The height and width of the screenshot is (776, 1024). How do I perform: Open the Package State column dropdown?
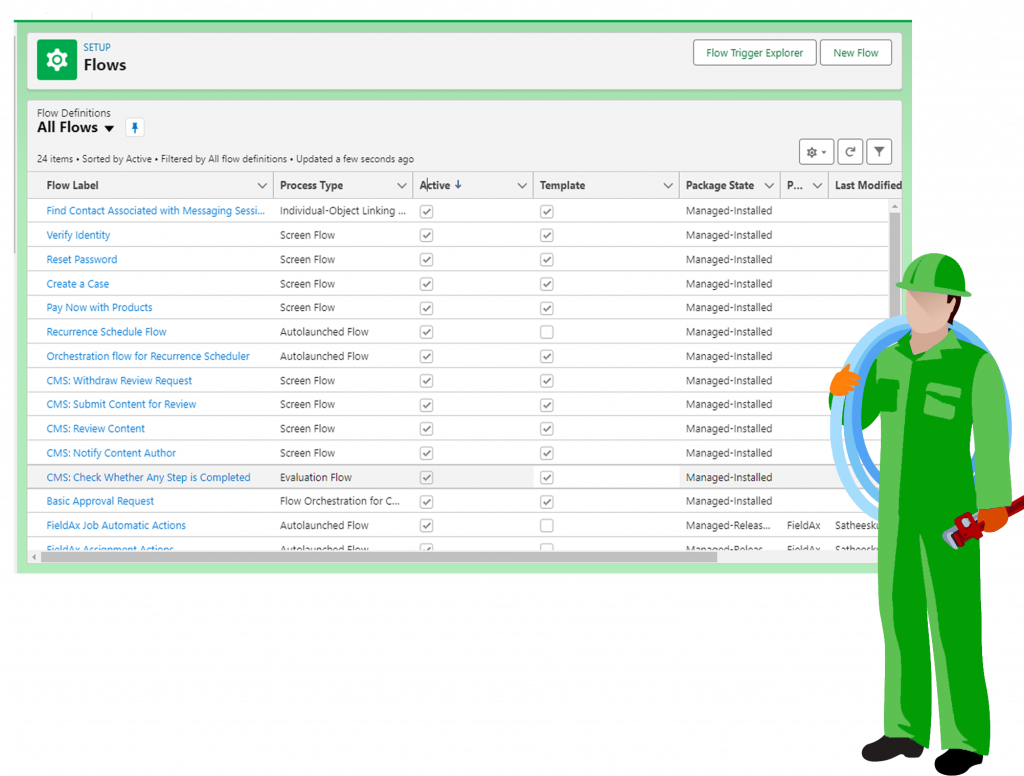[x=769, y=184]
